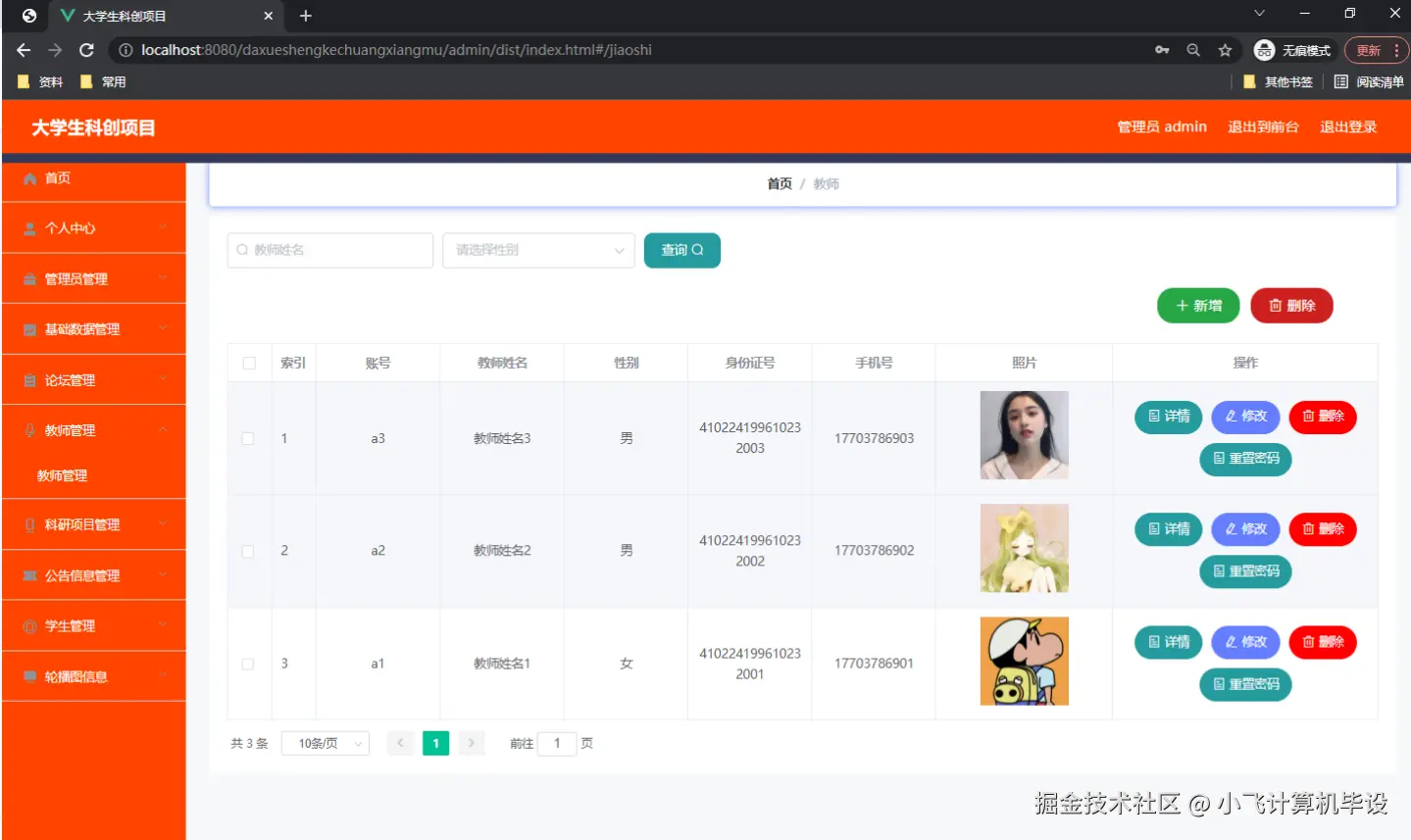Image resolution: width=1411 pixels, height=840 pixels.
Task: Click the 管理员管理 sidebar icon
Action: coord(28,277)
